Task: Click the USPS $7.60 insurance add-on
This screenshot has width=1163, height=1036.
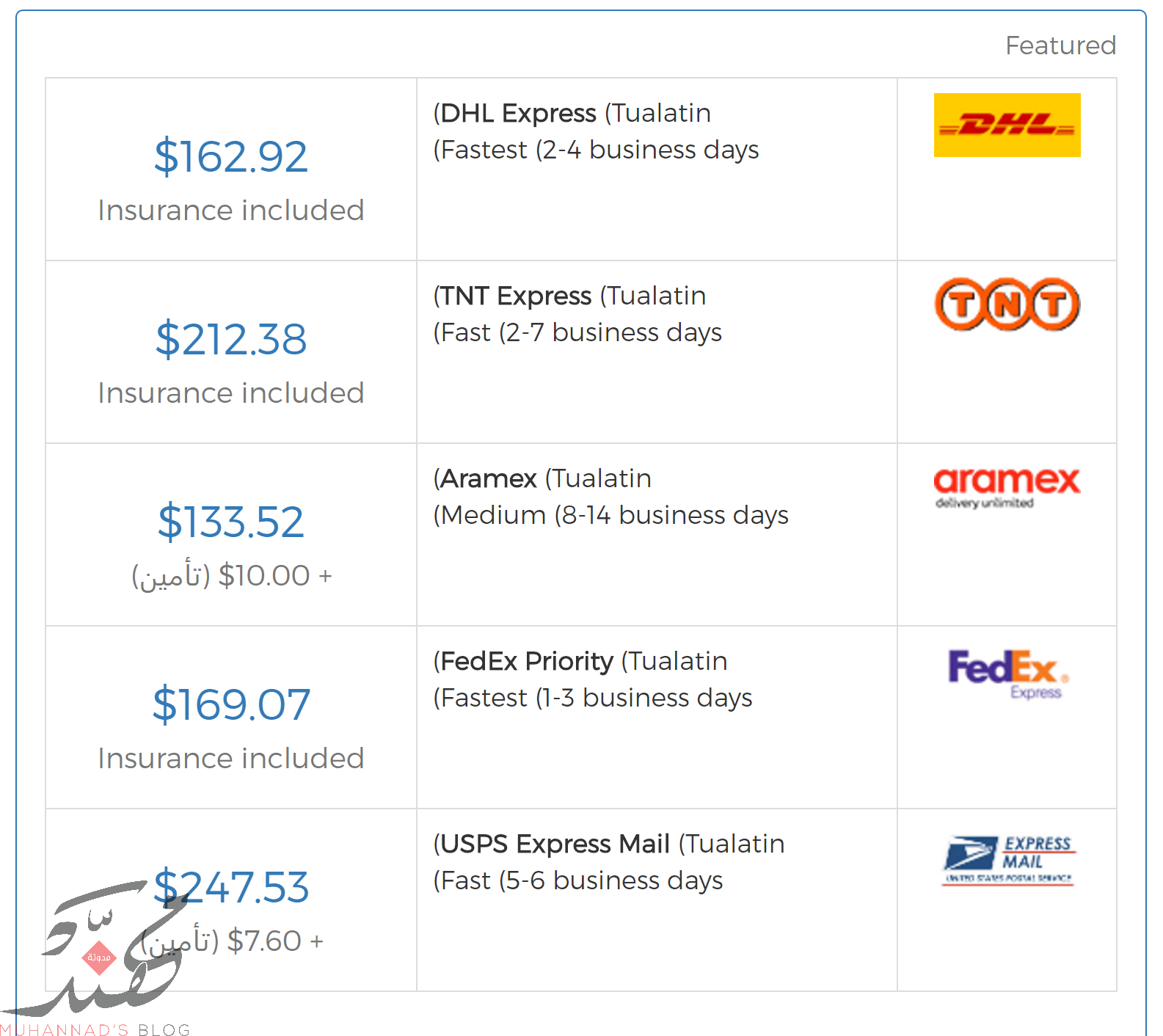Action: tap(231, 941)
